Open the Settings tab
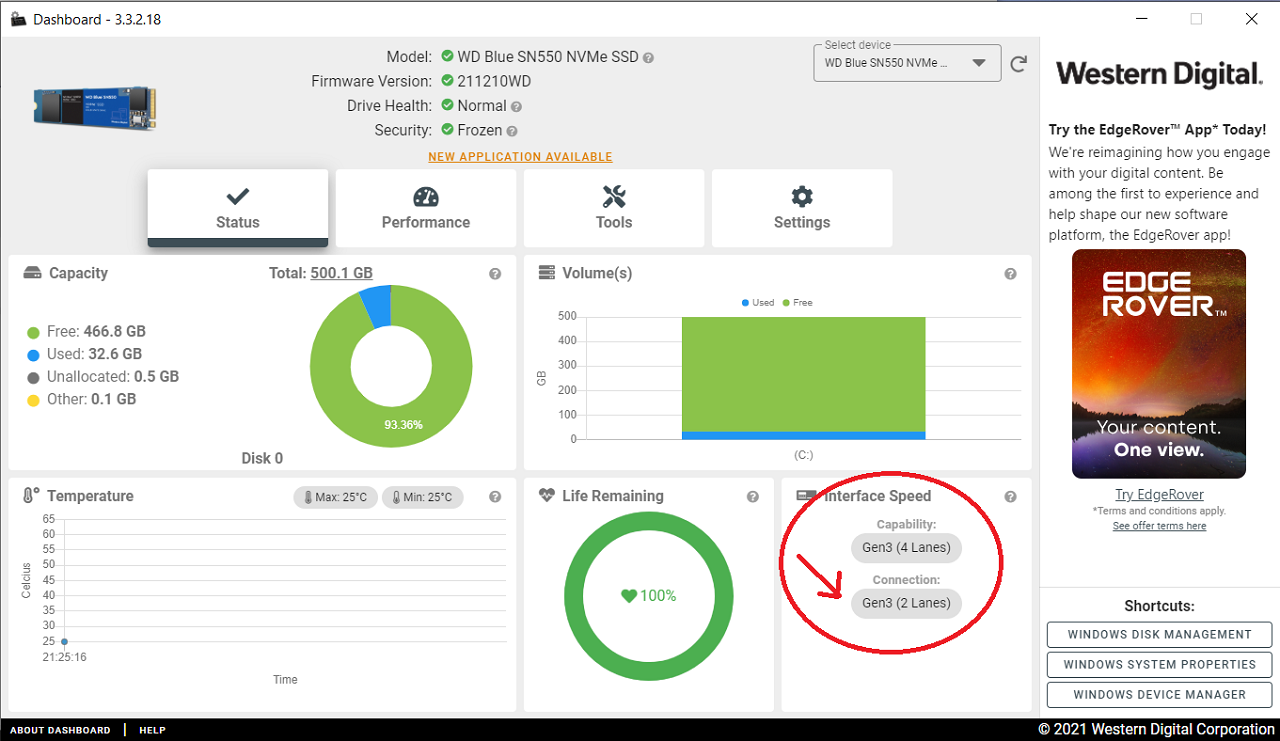This screenshot has width=1280, height=741. tap(802, 208)
